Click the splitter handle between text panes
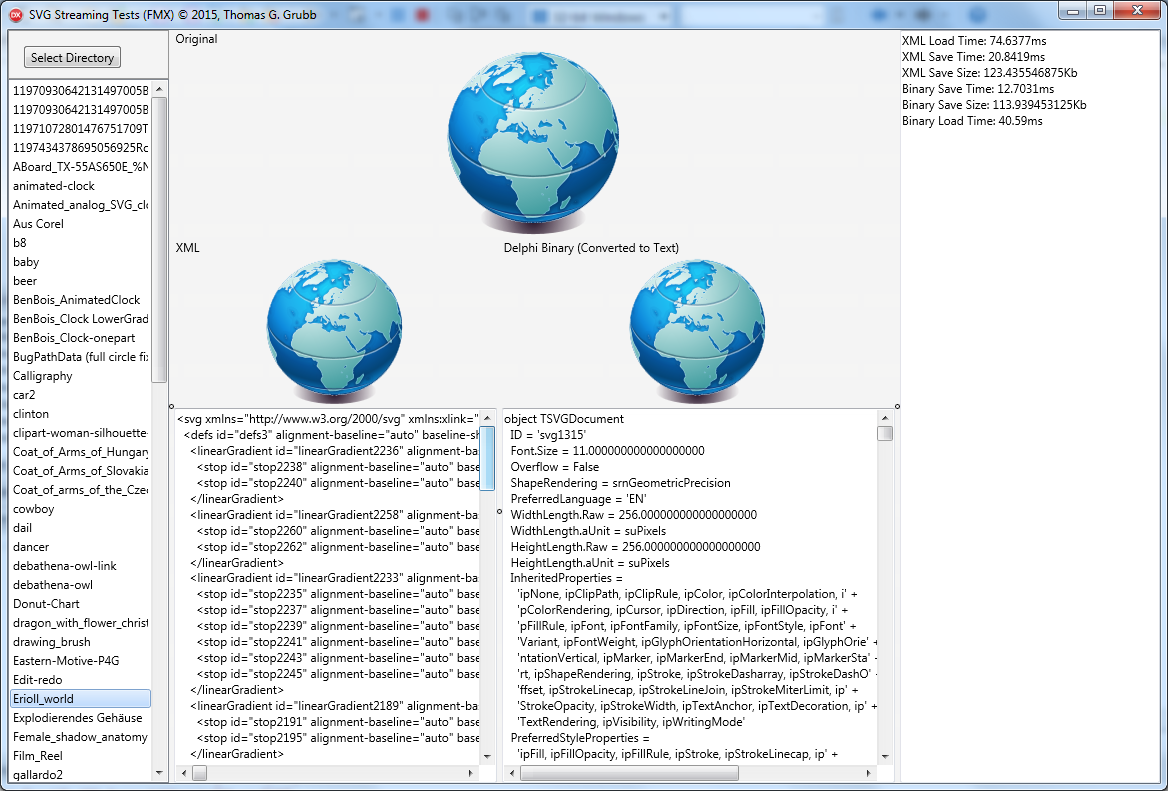Screen dimensions: 1168x791 499,511
